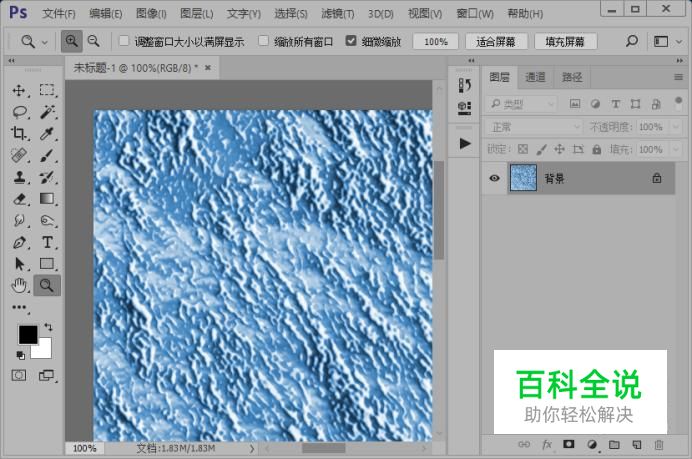Toggle lock all padlock icon
This screenshot has width=692, height=459.
tap(597, 149)
